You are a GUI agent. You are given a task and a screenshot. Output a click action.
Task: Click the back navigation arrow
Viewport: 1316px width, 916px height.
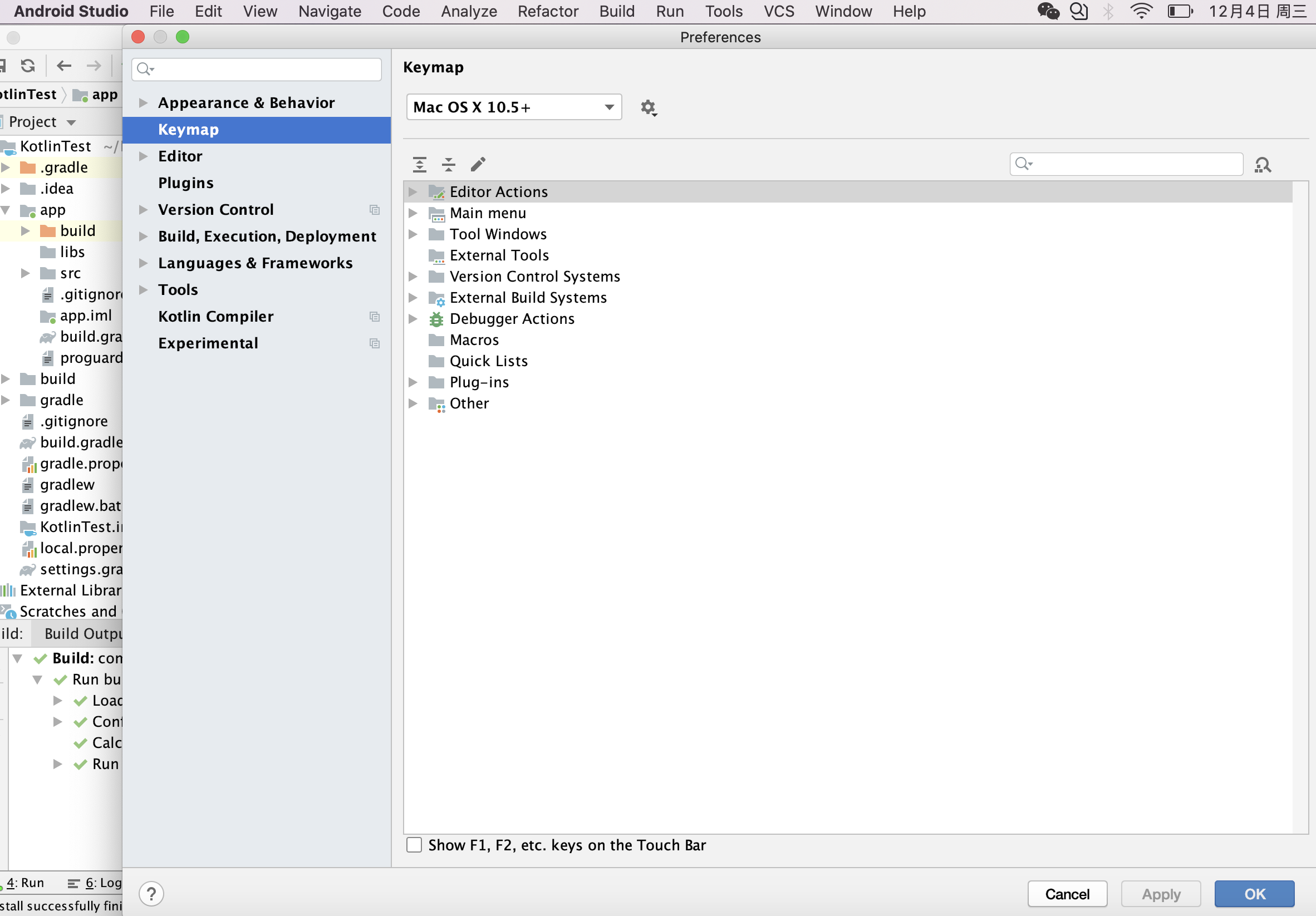click(63, 66)
